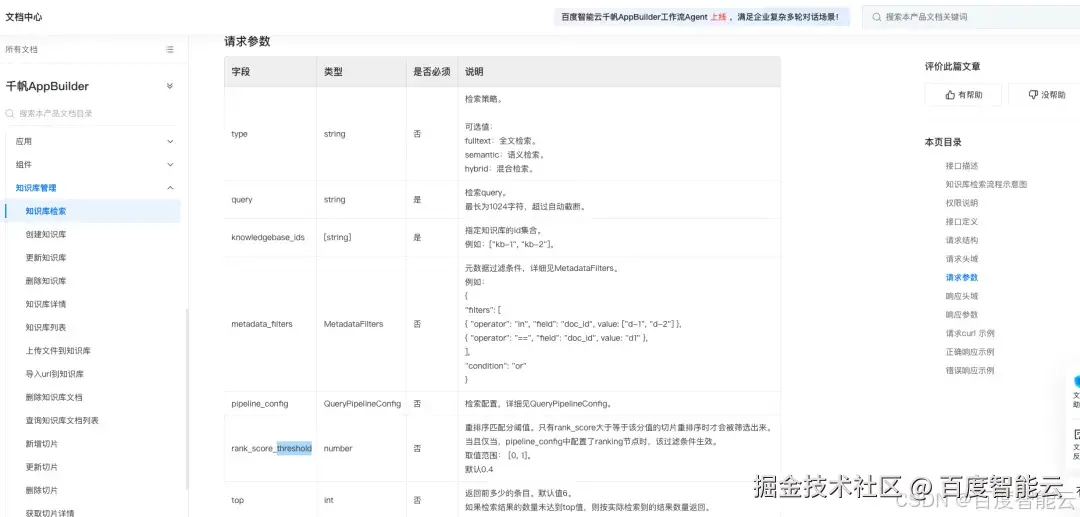Open 删除知识库文档 in the sidebar
Viewport: 1080px width, 517px height.
54,397
